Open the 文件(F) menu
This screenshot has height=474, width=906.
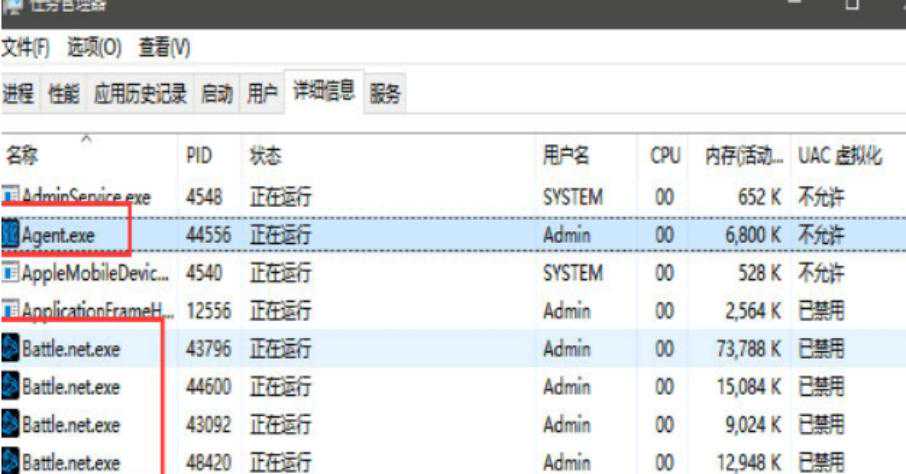26,47
